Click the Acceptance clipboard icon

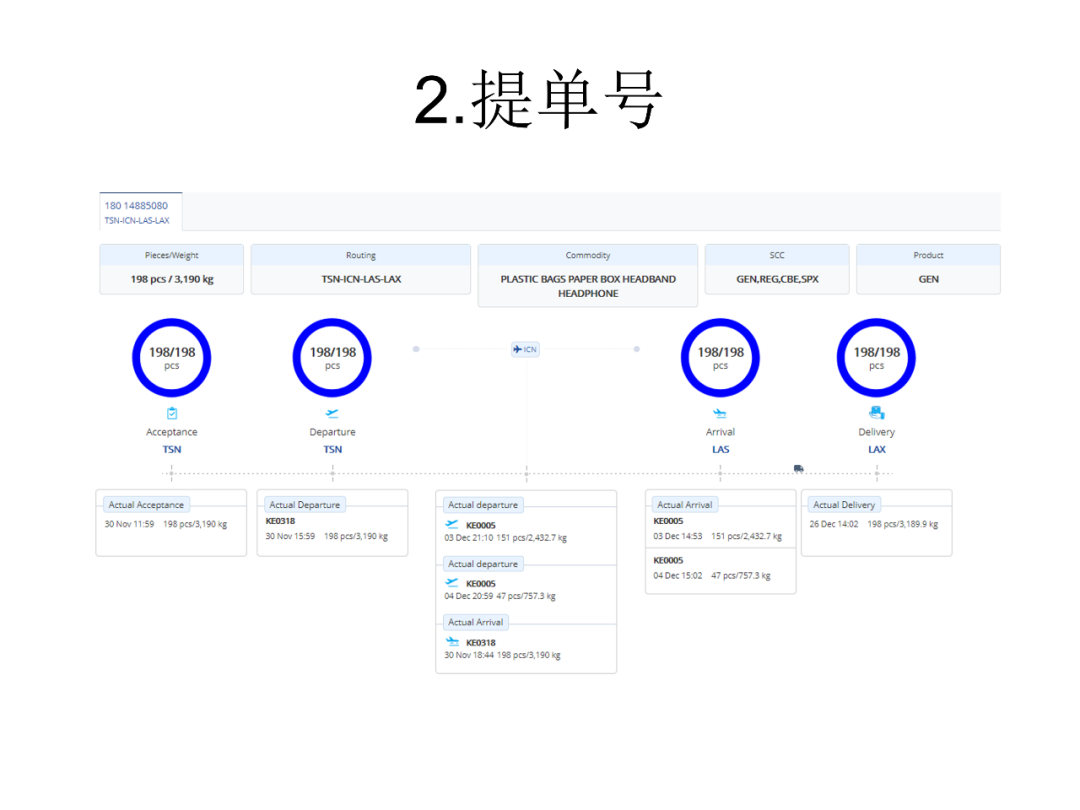pyautogui.click(x=172, y=413)
